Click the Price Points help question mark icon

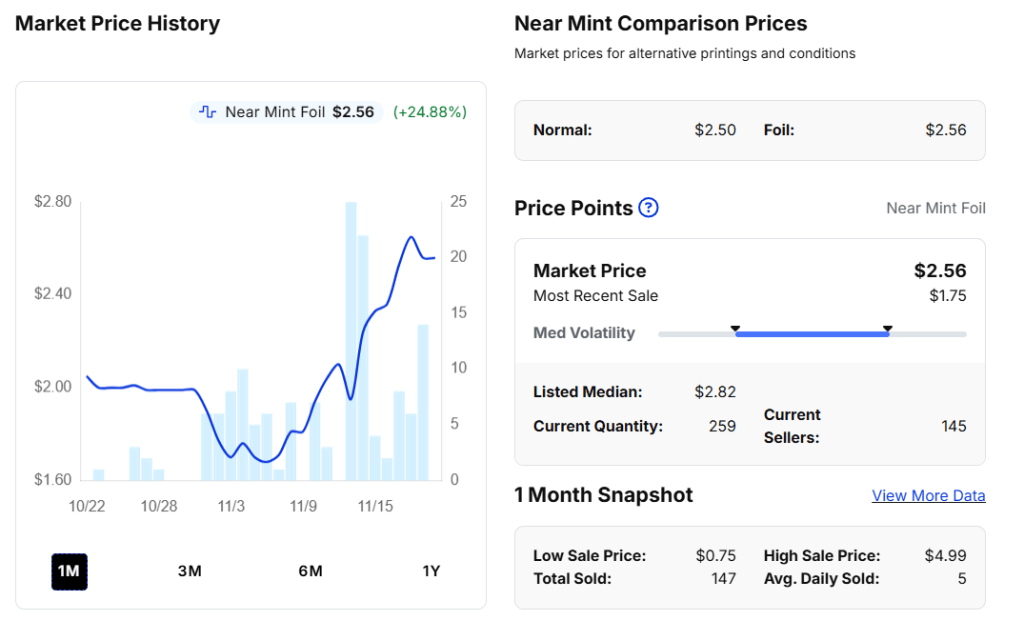point(648,208)
